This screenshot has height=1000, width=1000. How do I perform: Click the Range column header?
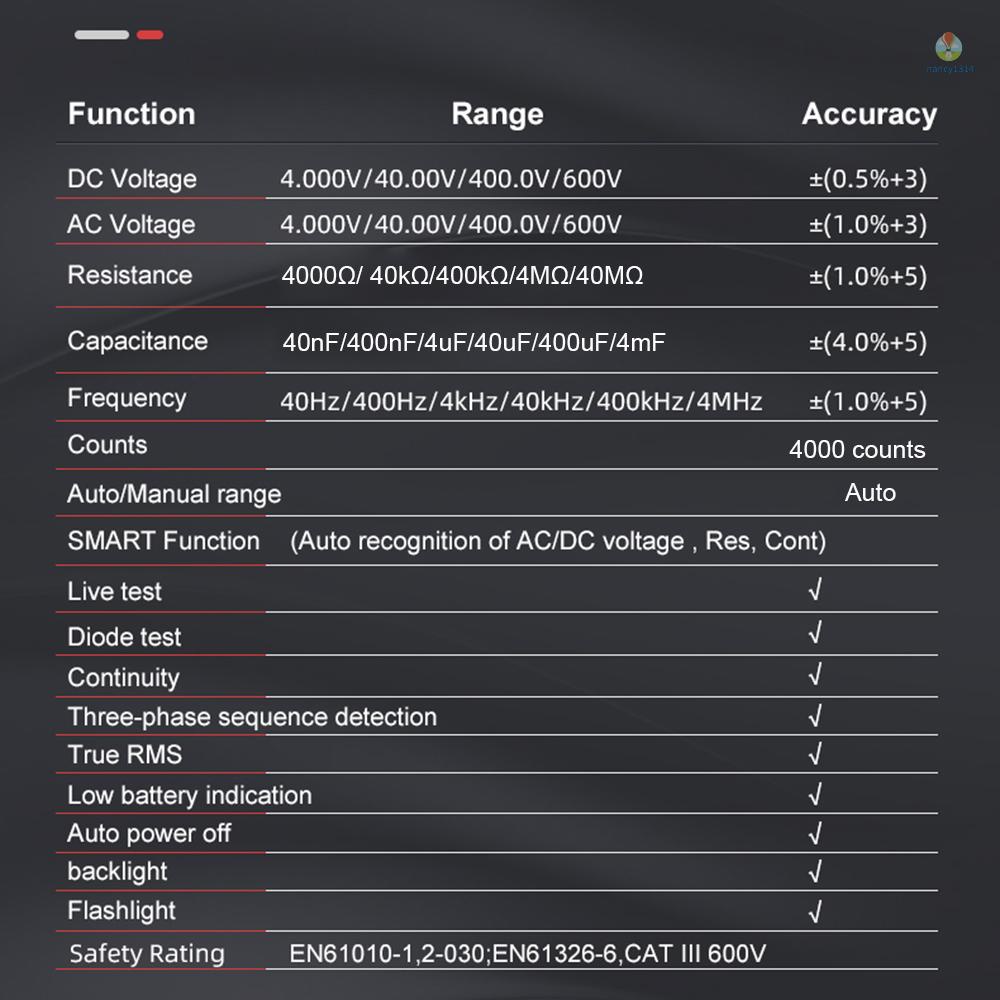(x=497, y=114)
